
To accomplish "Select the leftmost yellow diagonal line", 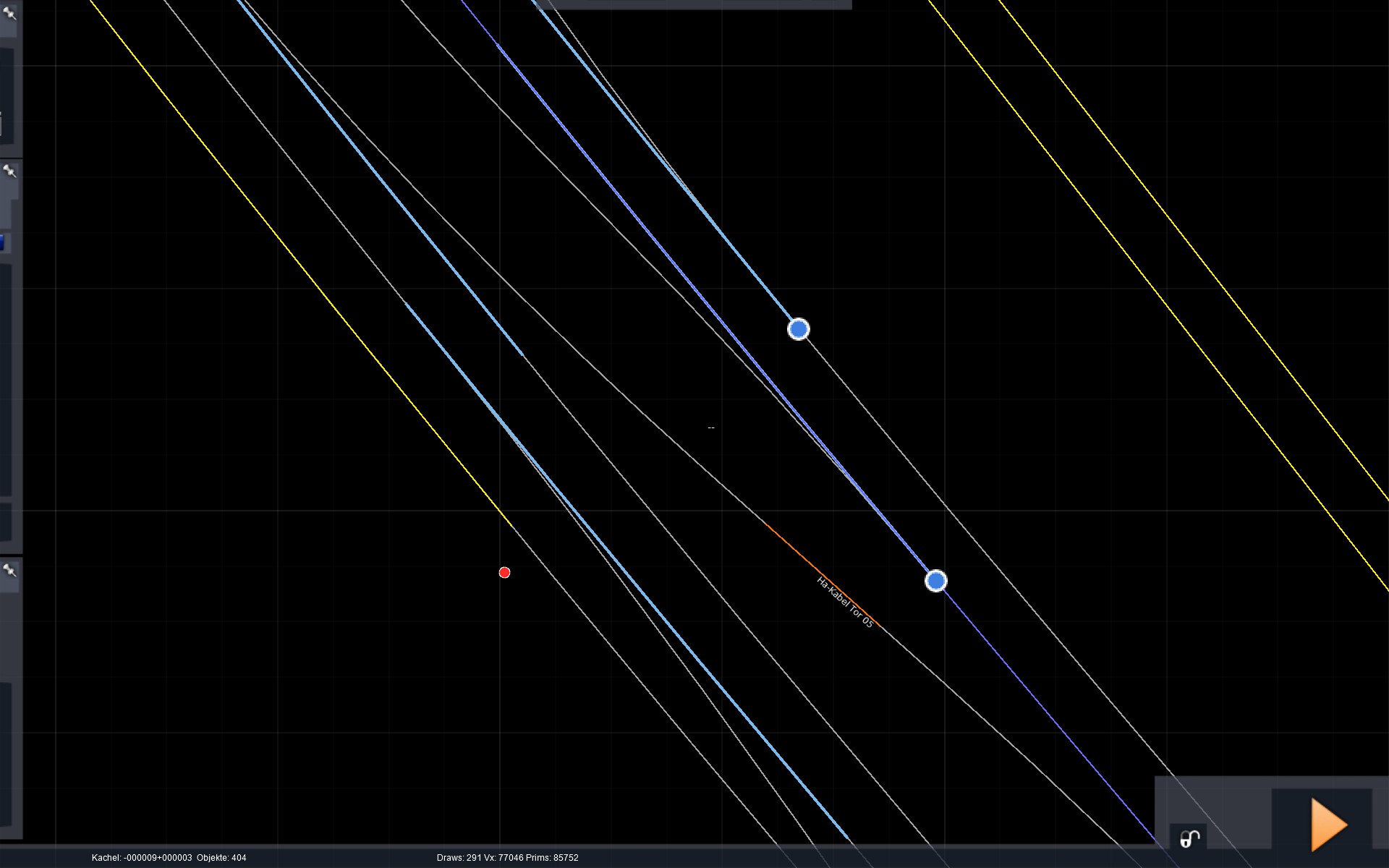I will pos(289,250).
